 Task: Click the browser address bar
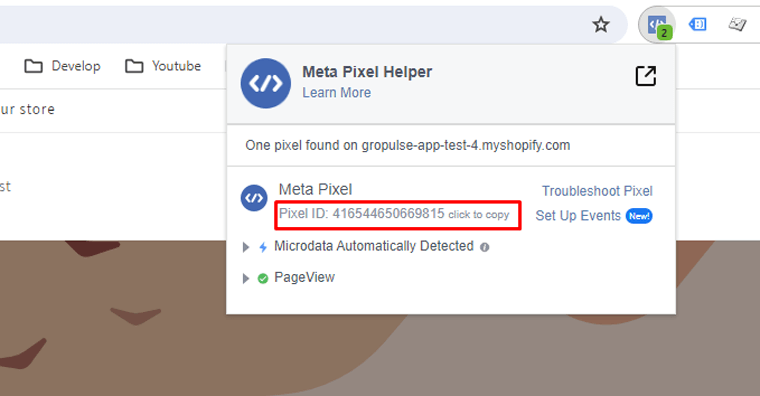pos(291,24)
